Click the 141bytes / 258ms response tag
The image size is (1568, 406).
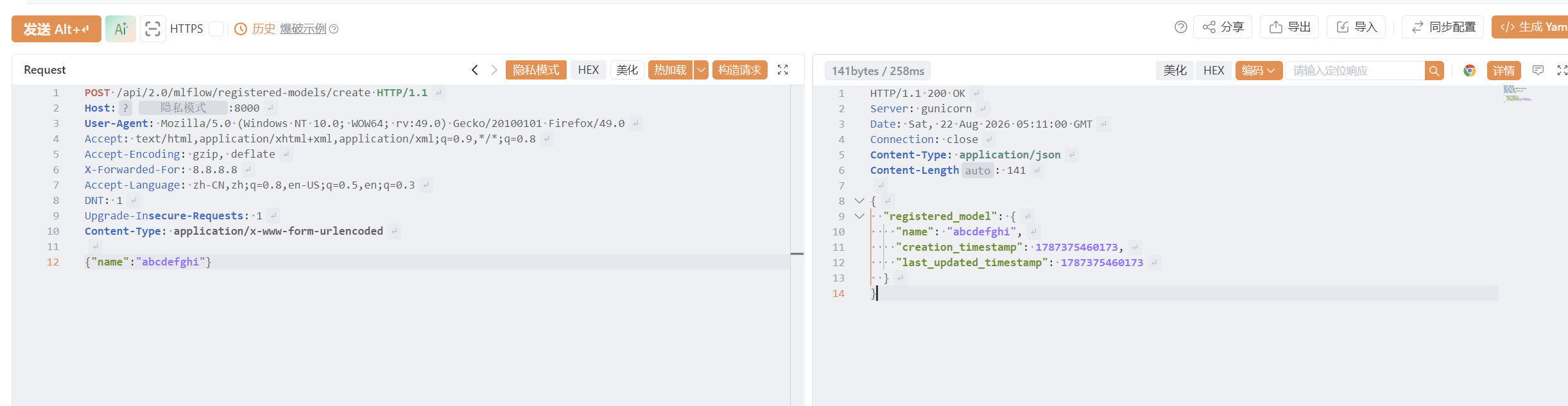[878, 71]
